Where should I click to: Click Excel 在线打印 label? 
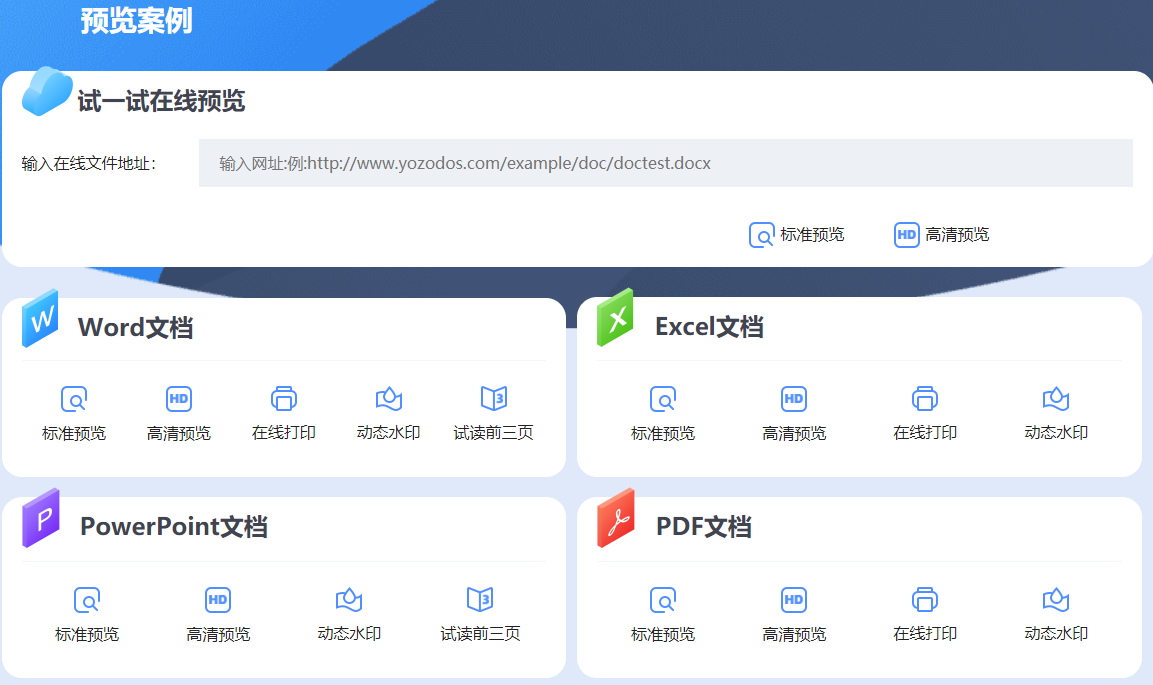[x=925, y=433]
